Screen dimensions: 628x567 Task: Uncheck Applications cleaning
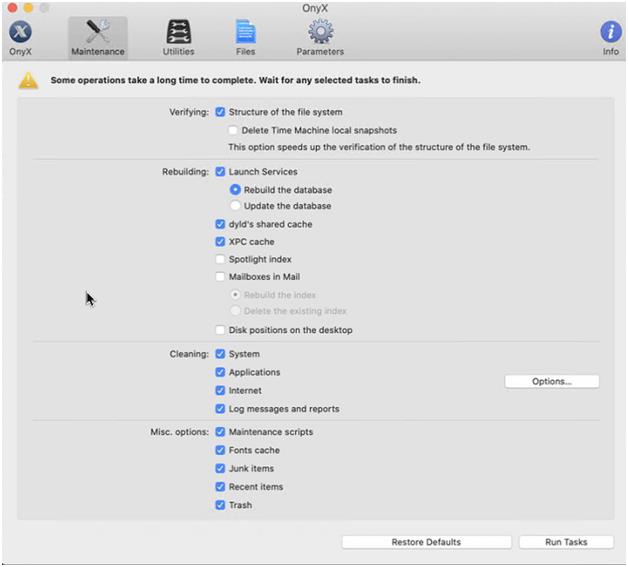[220, 372]
